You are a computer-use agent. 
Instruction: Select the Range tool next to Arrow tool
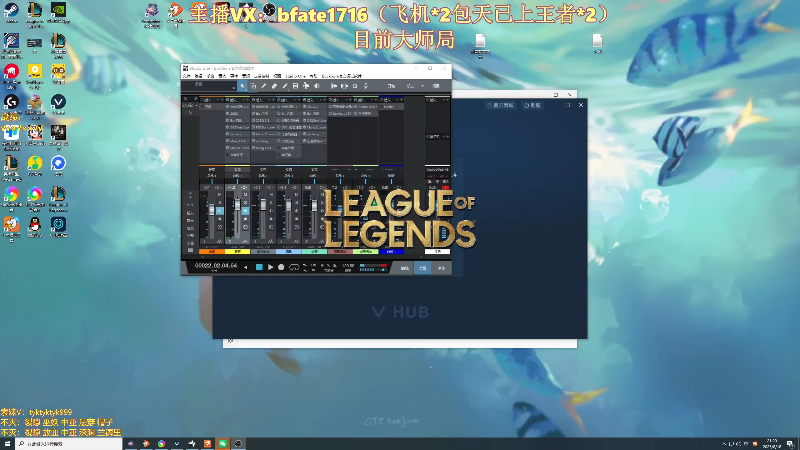coord(253,86)
